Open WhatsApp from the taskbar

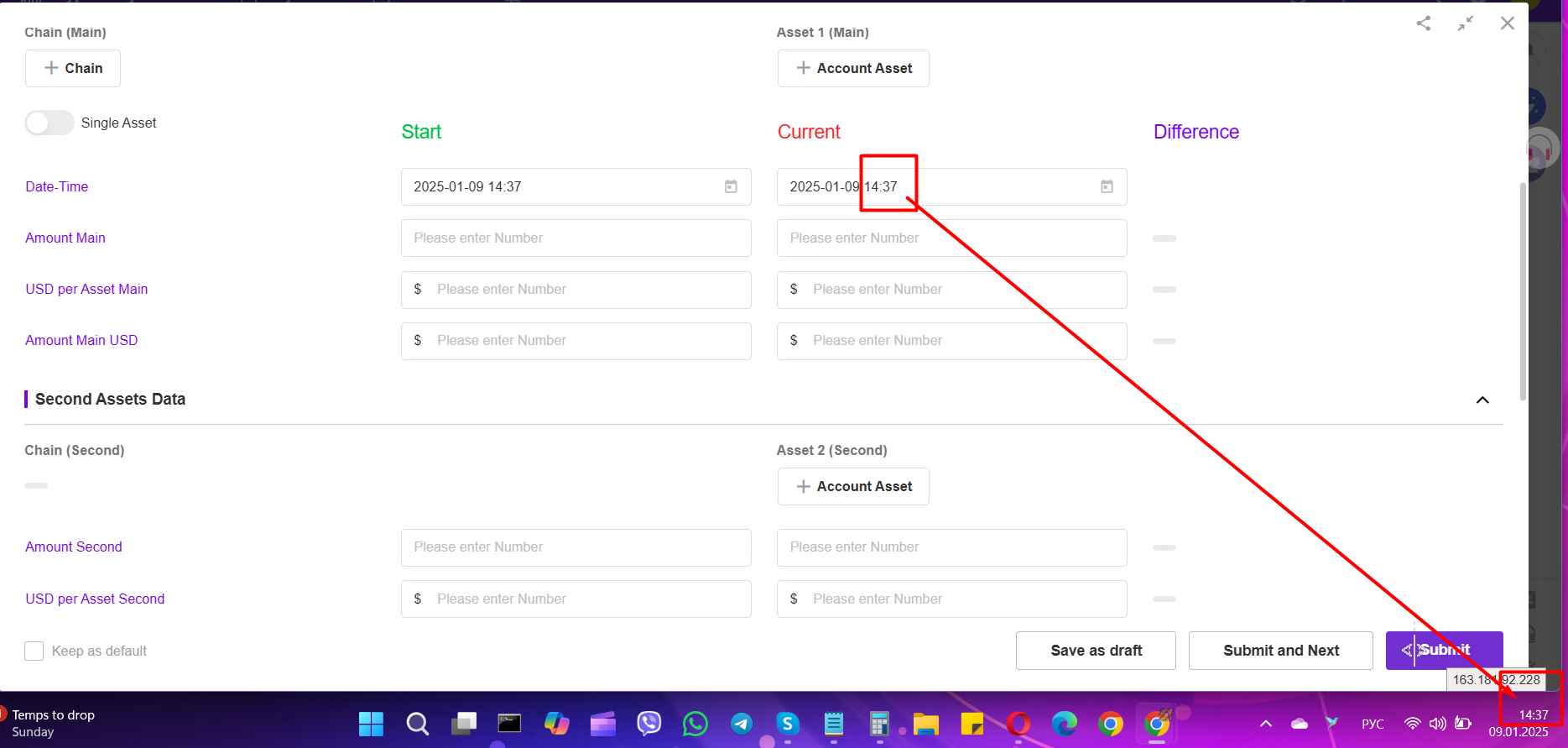pyautogui.click(x=695, y=724)
